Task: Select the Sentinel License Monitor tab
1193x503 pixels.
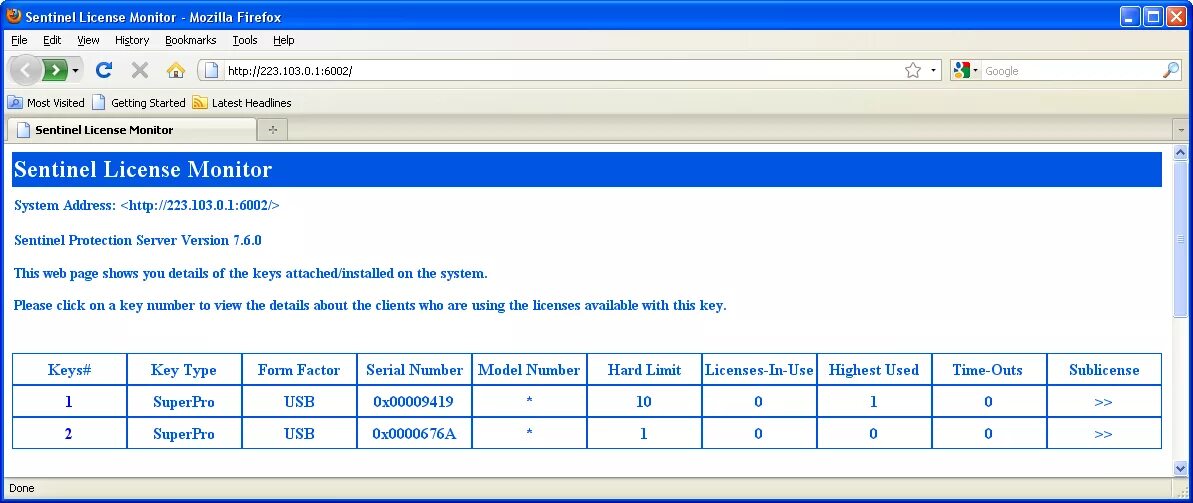Action: 132,130
